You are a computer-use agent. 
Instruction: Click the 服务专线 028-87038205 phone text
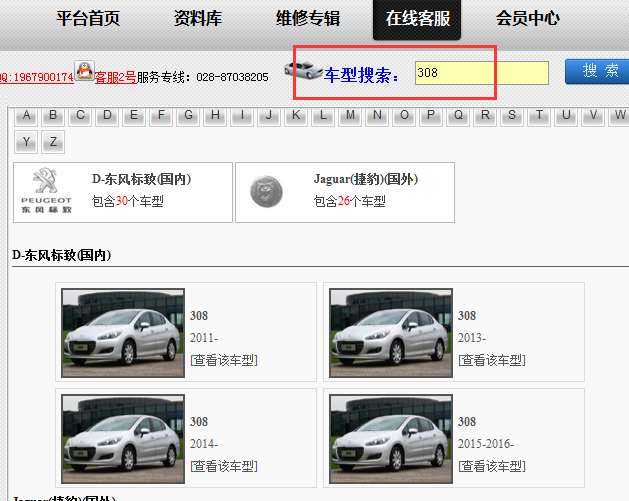pos(203,77)
